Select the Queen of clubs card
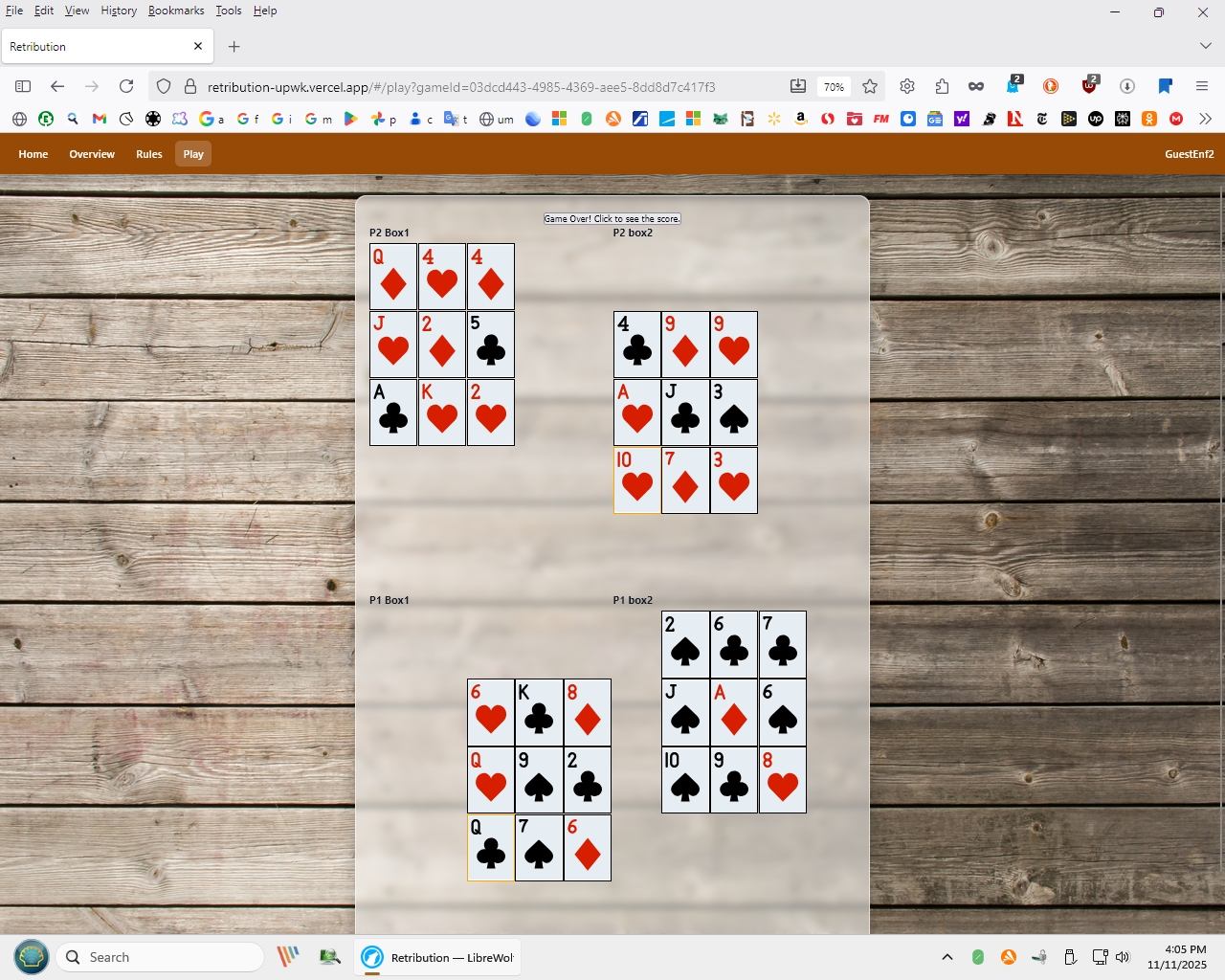Screen dimensions: 1225x980 point(491,848)
